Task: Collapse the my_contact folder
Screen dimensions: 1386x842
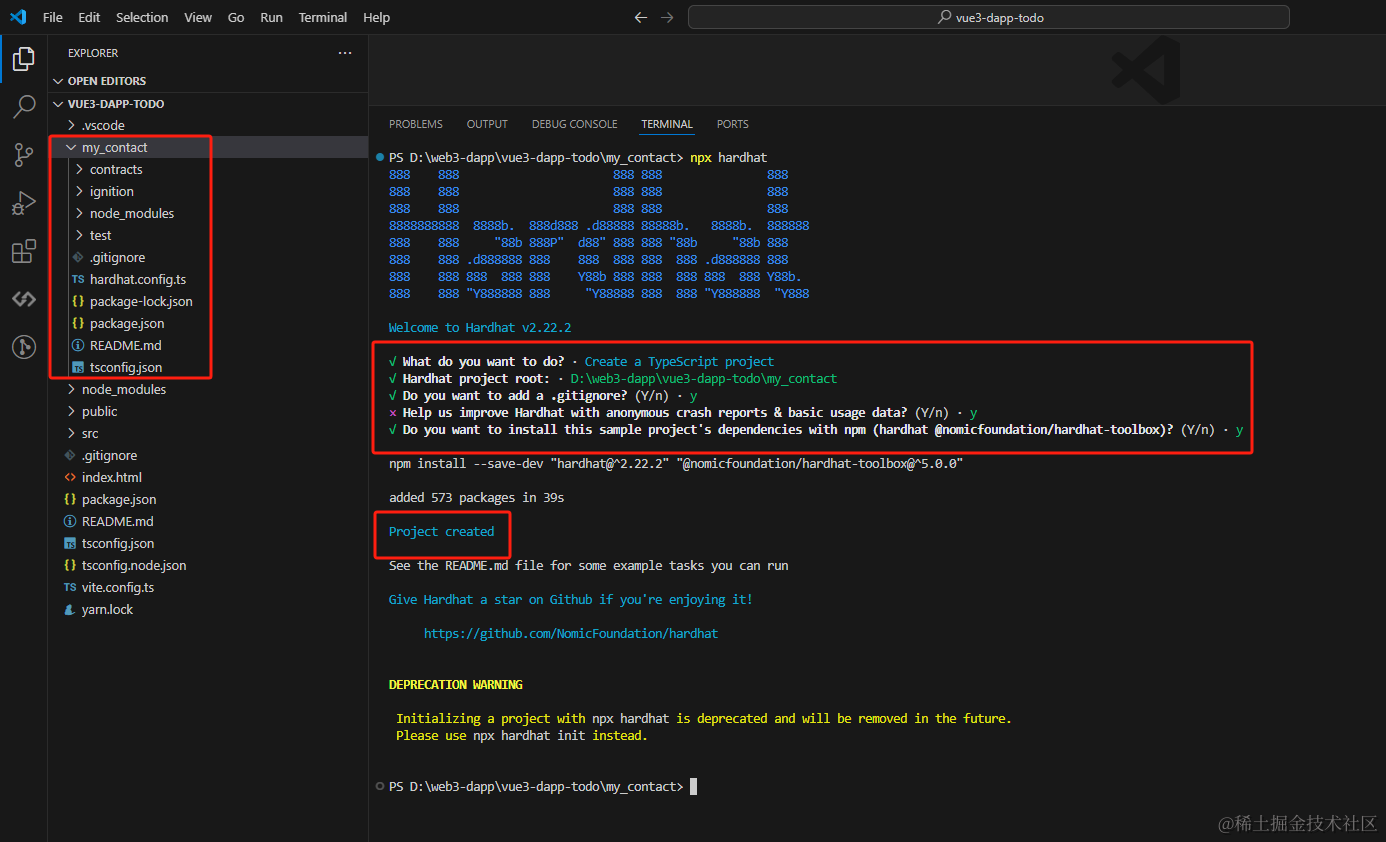Action: (x=208, y=147)
